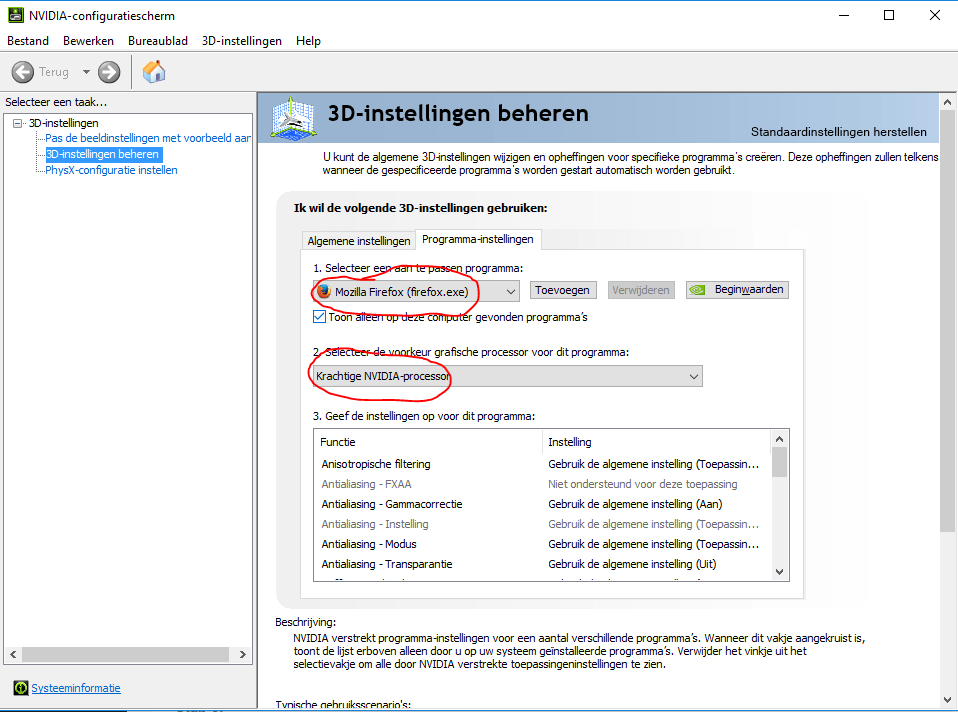Open the Mozilla Firefox program dropdown
The width and height of the screenshot is (958, 712).
(416, 292)
